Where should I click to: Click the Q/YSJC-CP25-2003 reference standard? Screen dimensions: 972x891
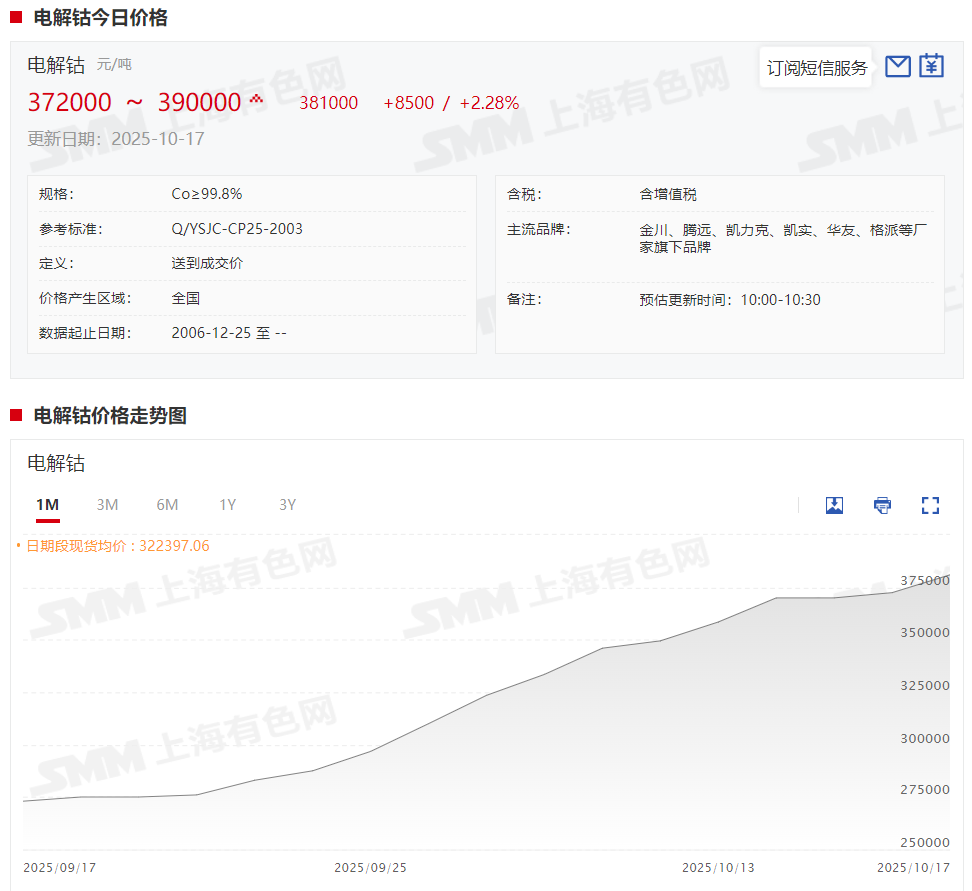coord(237,229)
